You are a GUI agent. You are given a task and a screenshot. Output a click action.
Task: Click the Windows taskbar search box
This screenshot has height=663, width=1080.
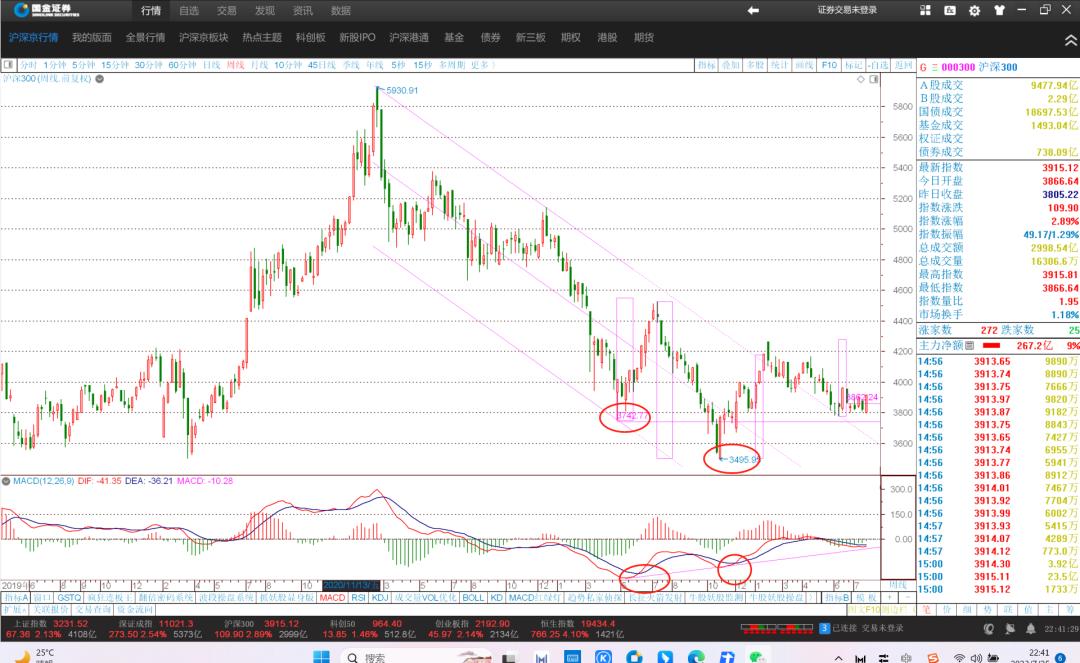400,657
